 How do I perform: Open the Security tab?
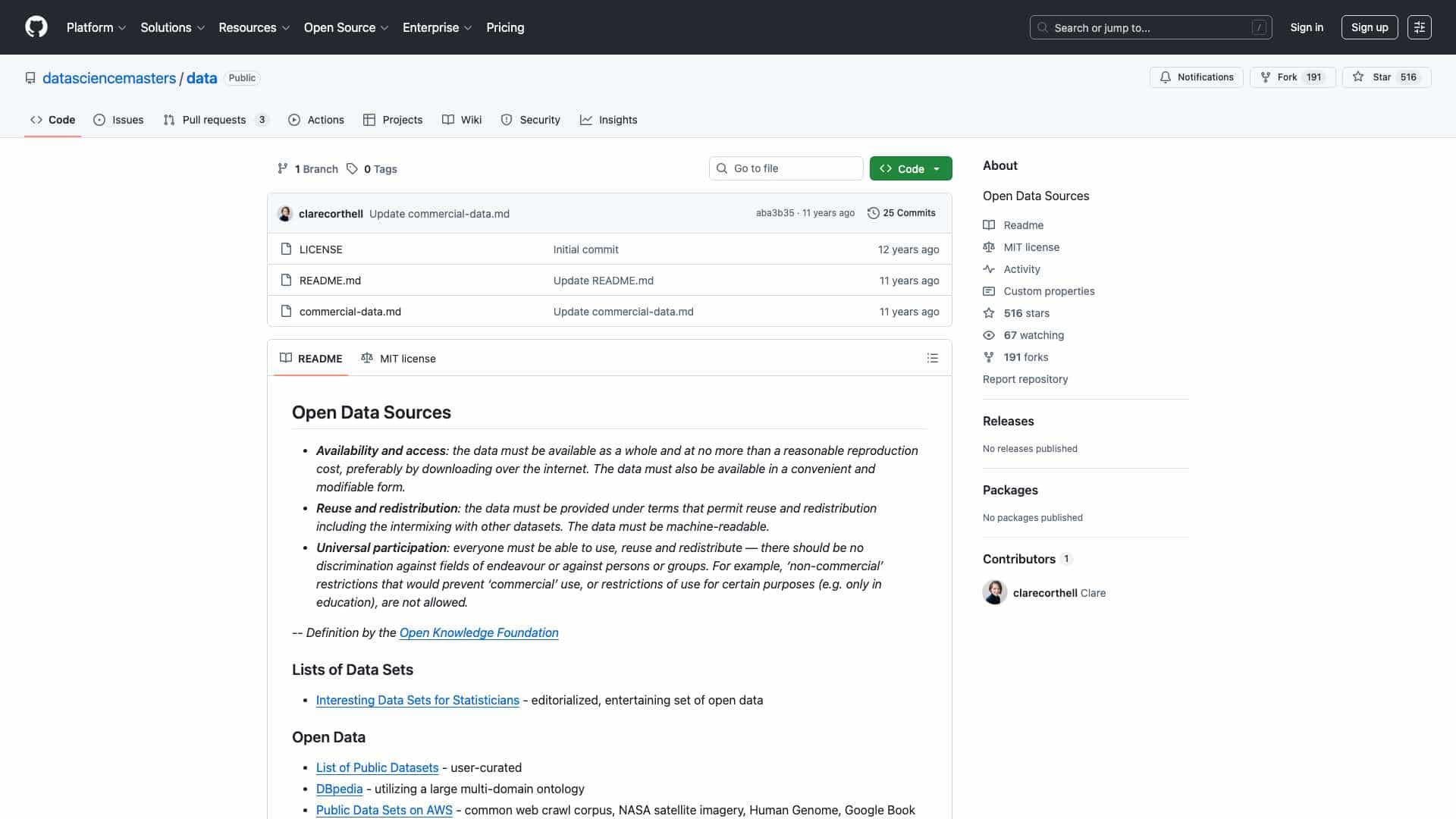531,120
